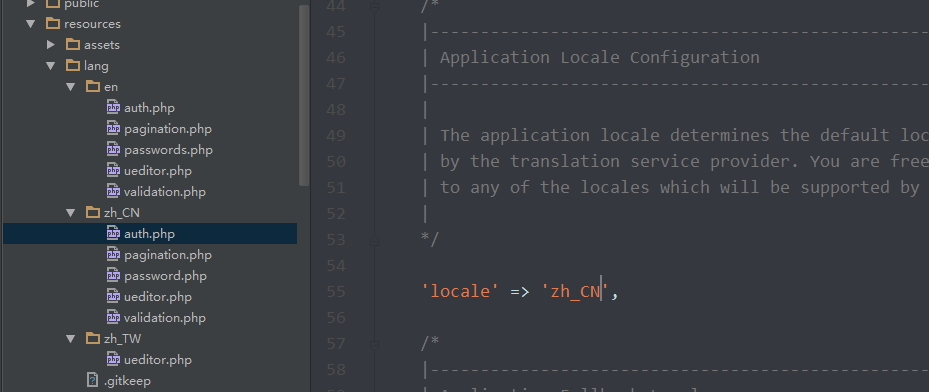This screenshot has width=929, height=392.
Task: Click line number 46 in gutter
Action: point(336,57)
